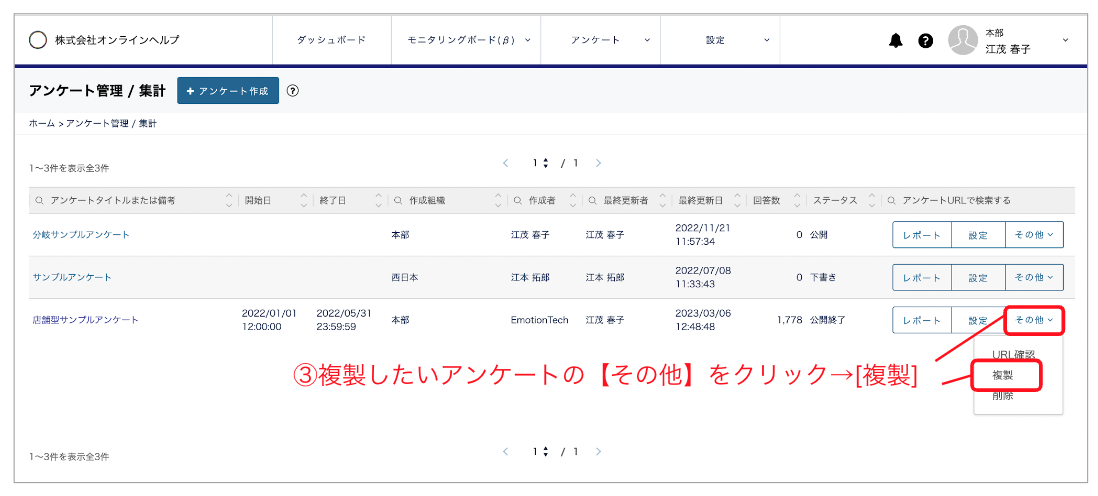The height and width of the screenshot is (496, 1098).
Task: Open その他 dropdown for 分岐サンプルアンケート
Action: [1034, 235]
